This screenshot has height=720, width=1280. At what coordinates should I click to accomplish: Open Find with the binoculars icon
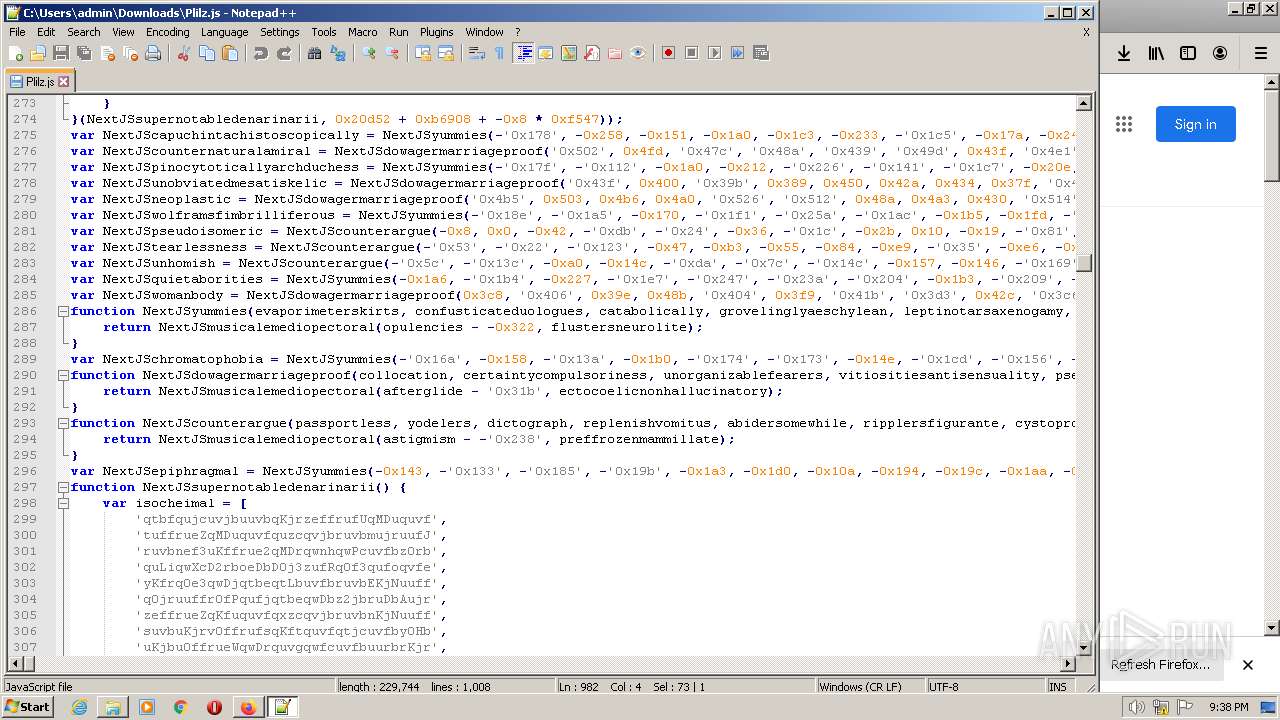point(314,53)
